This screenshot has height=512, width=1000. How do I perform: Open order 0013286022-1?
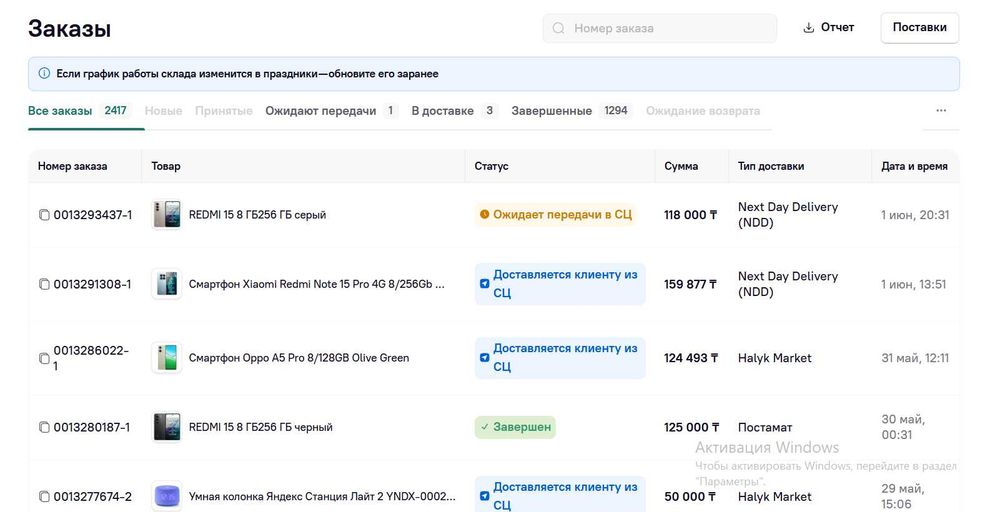coord(91,358)
